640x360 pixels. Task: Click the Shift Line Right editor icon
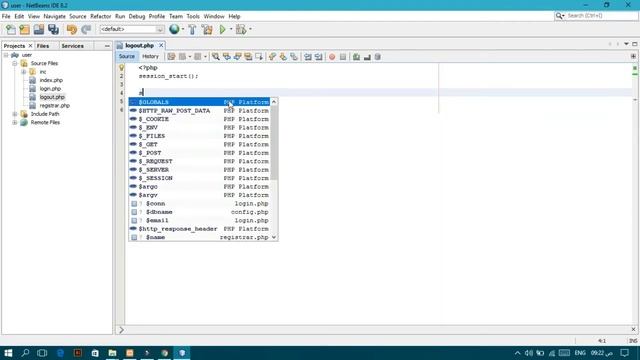318,57
